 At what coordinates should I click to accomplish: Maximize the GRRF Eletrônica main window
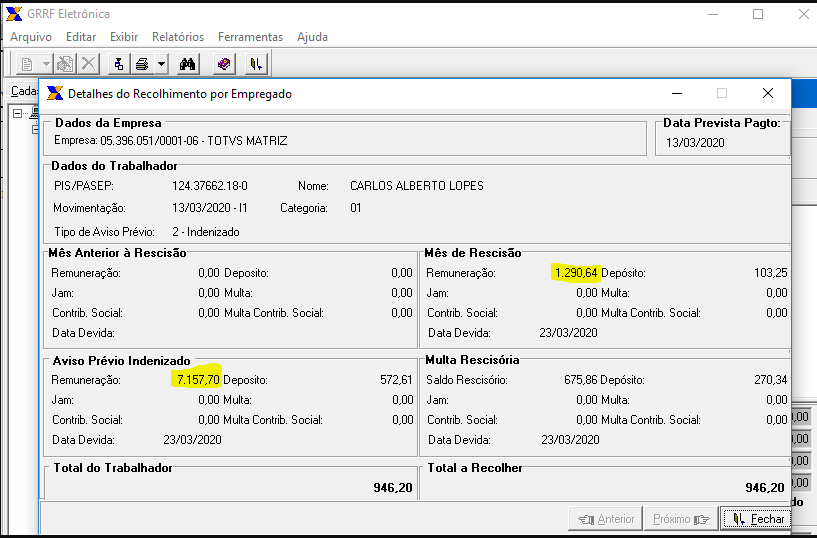[758, 14]
